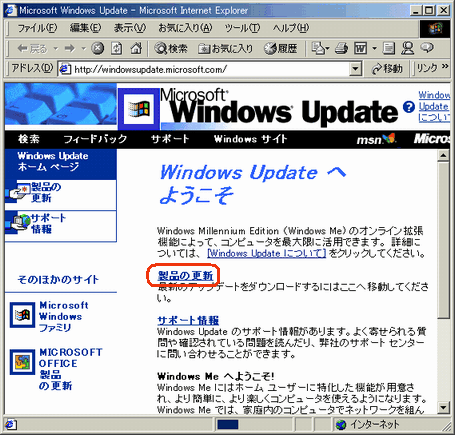The image size is (455, 435).
Task: Click the Go (移動) button
Action: pyautogui.click(x=387, y=69)
